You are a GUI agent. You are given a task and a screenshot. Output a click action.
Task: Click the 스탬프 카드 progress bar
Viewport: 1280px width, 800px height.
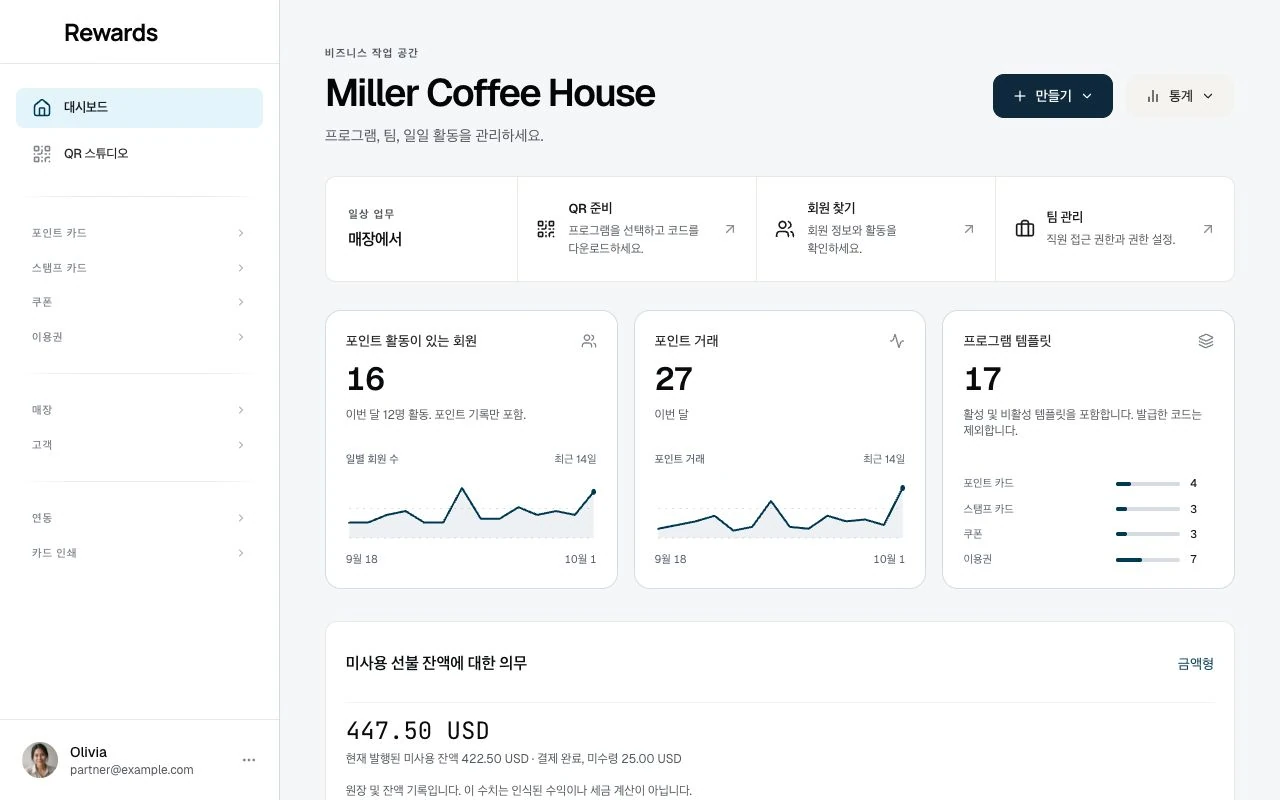point(1148,509)
